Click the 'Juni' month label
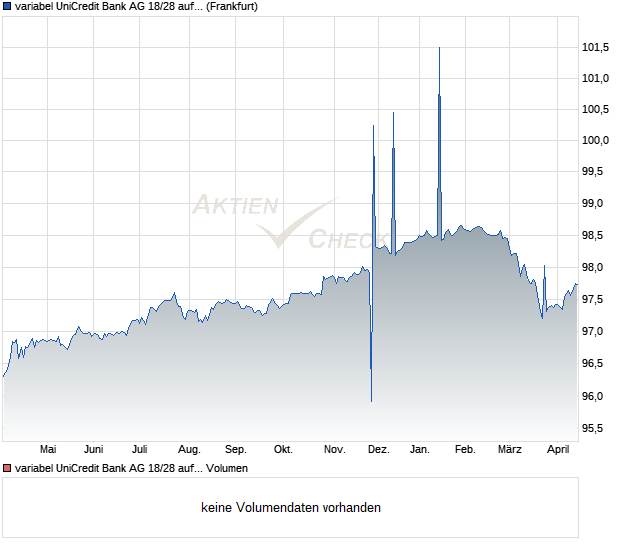The width and height of the screenshot is (620, 546). pyautogui.click(x=94, y=449)
